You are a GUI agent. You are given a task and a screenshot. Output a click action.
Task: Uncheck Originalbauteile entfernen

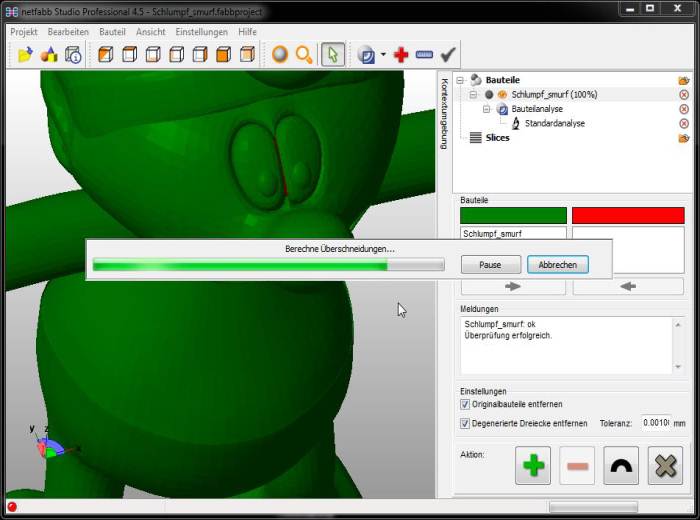pos(466,405)
